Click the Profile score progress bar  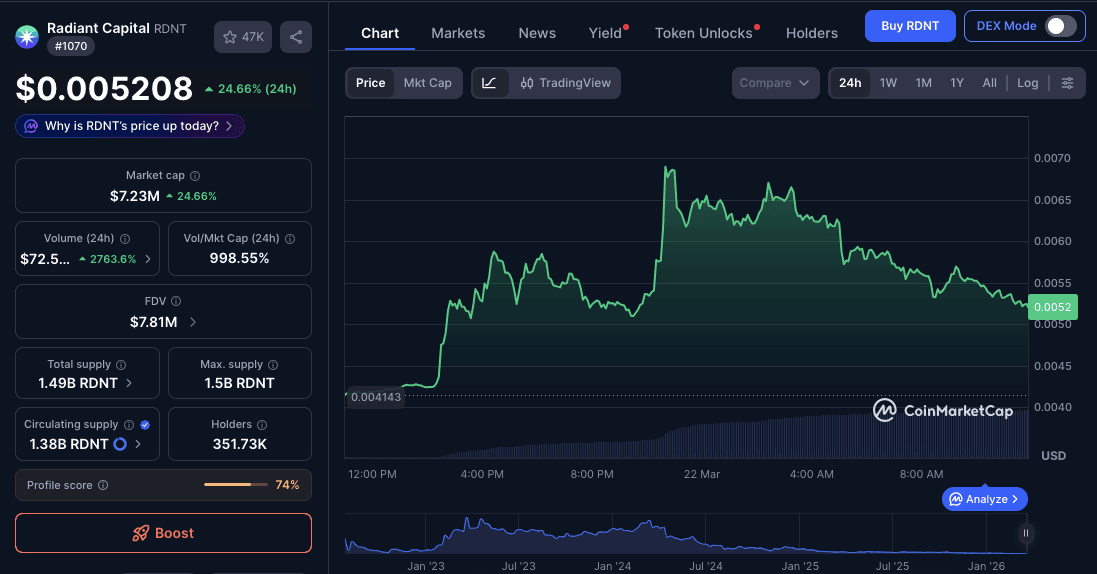tap(236, 484)
